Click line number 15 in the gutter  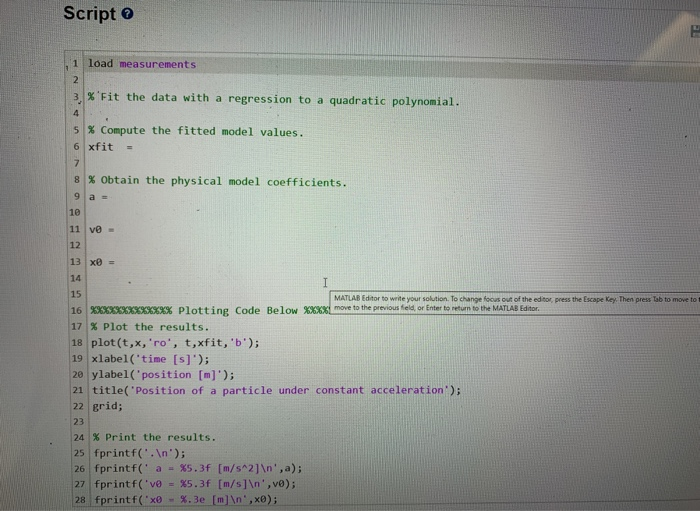pyautogui.click(x=76, y=294)
